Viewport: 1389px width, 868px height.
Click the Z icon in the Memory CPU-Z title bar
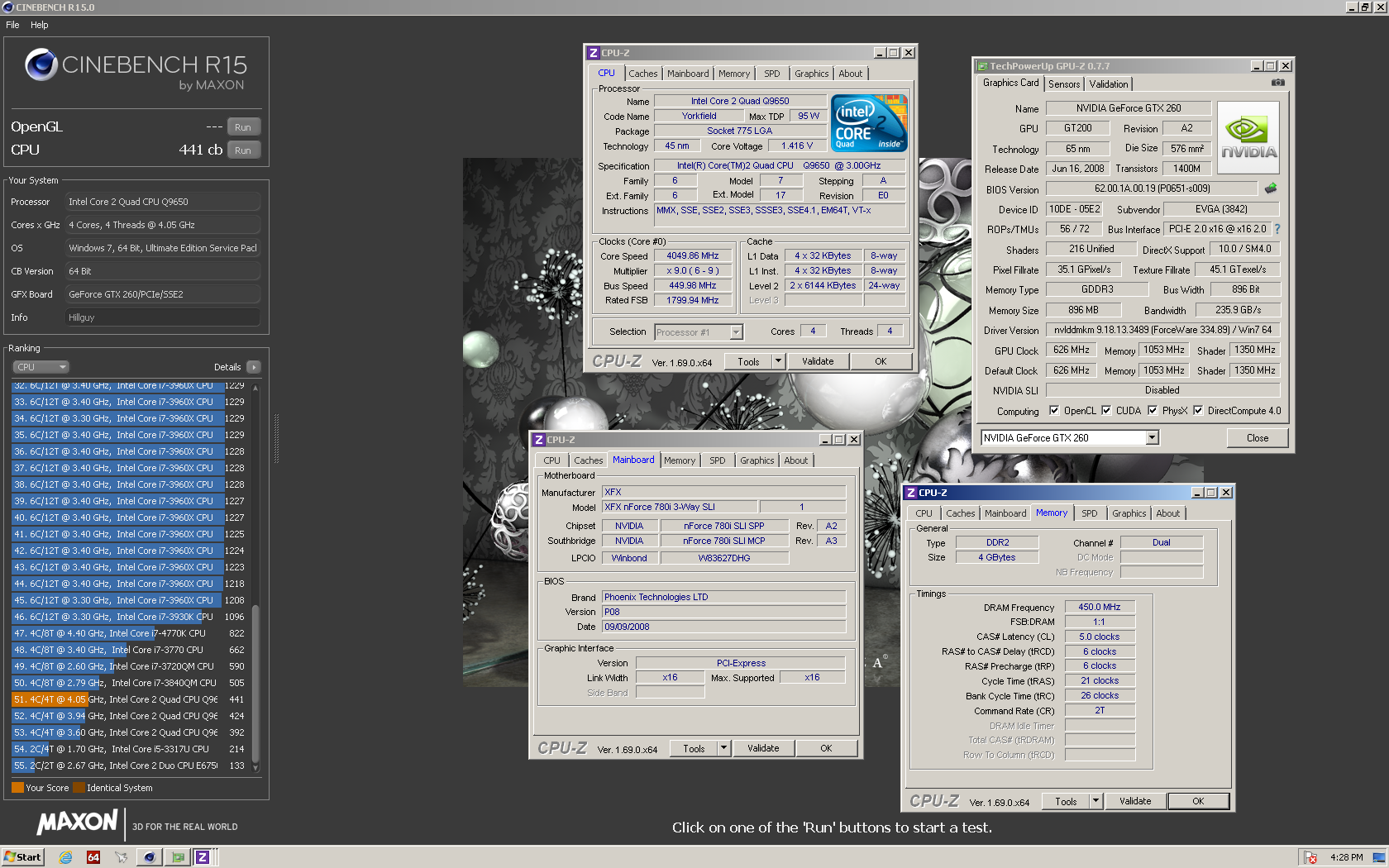coord(910,493)
